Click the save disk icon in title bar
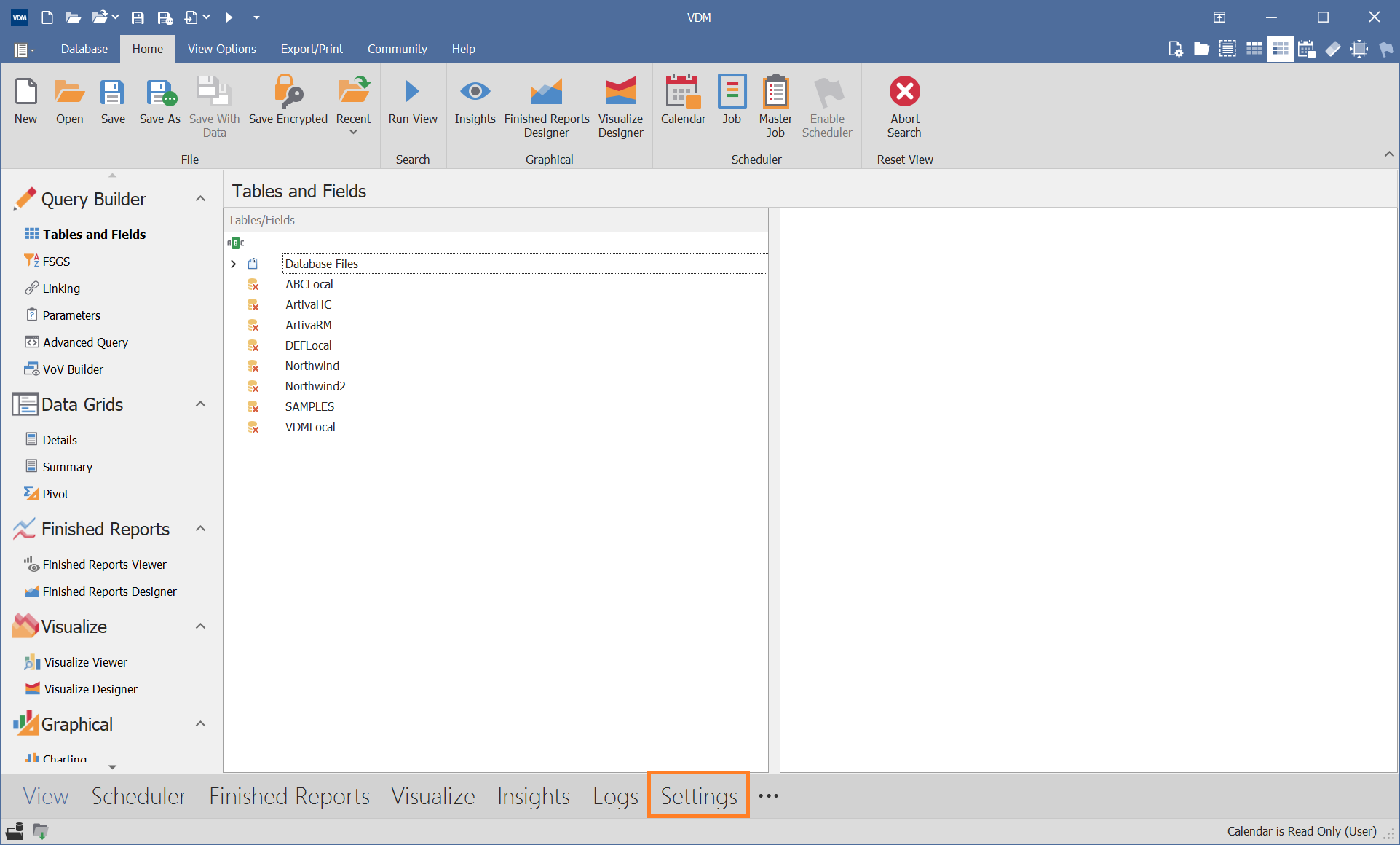Image resolution: width=1400 pixels, height=845 pixels. tap(138, 17)
